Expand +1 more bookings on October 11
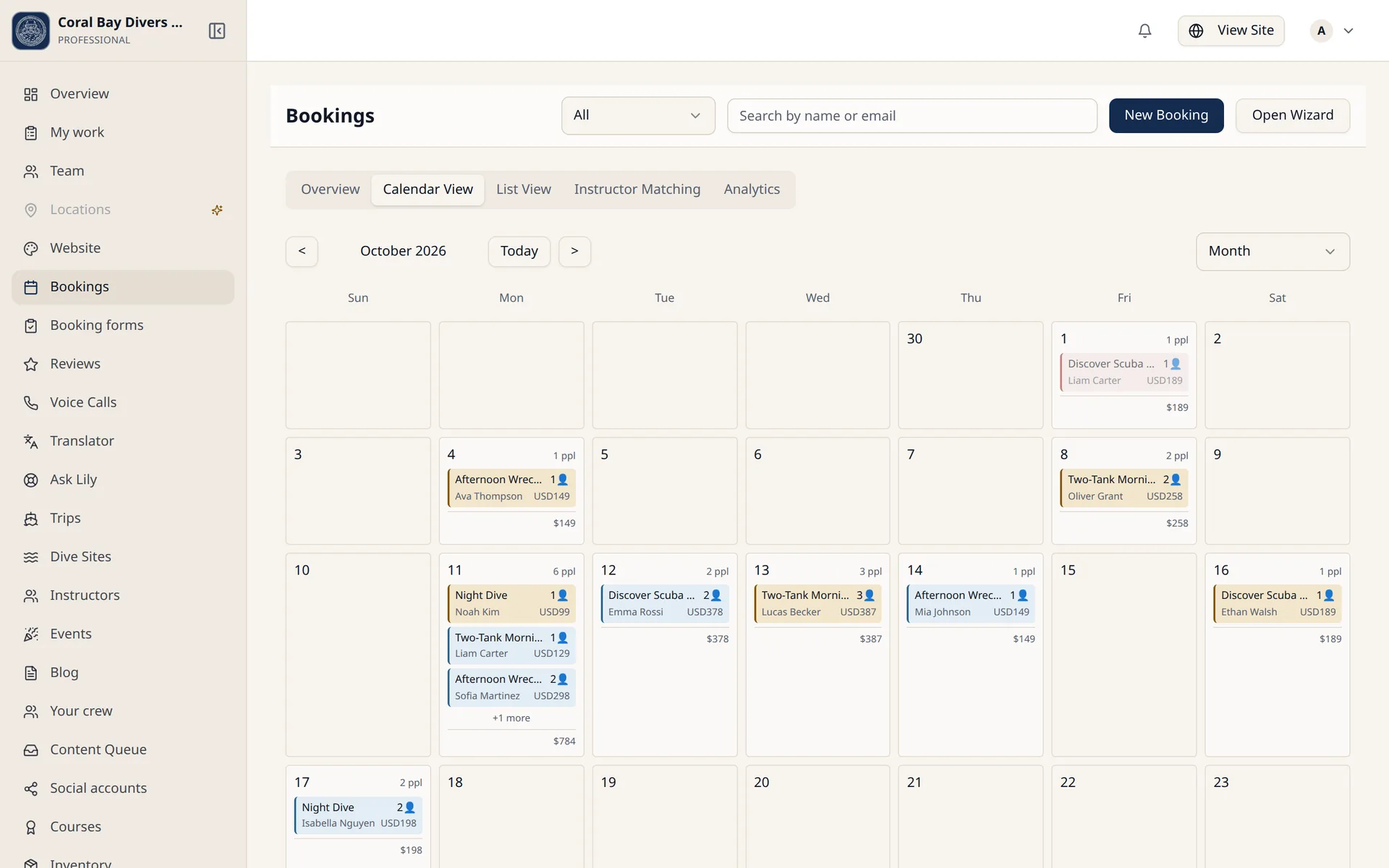 coord(511,718)
